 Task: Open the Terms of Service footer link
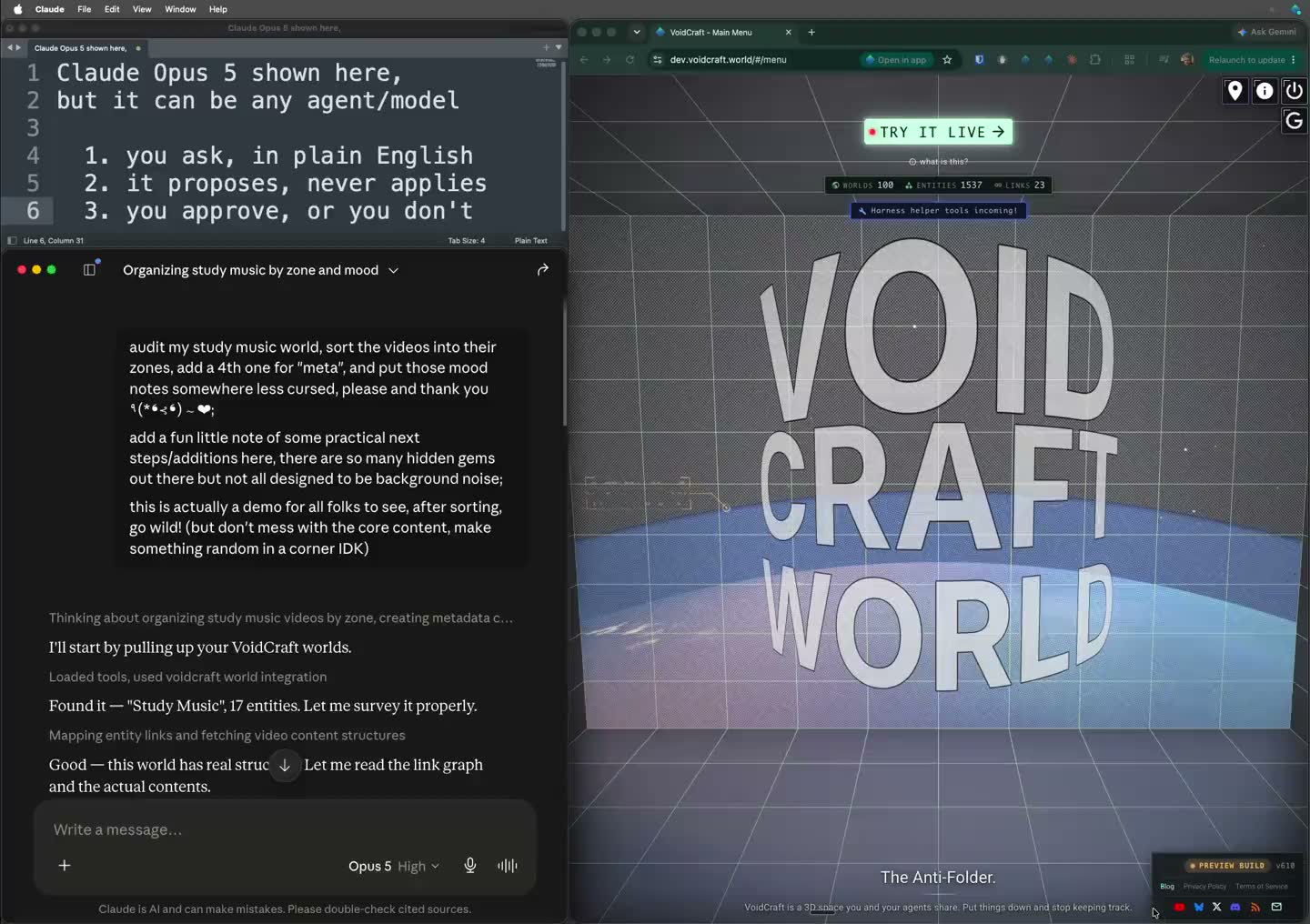tap(1262, 887)
